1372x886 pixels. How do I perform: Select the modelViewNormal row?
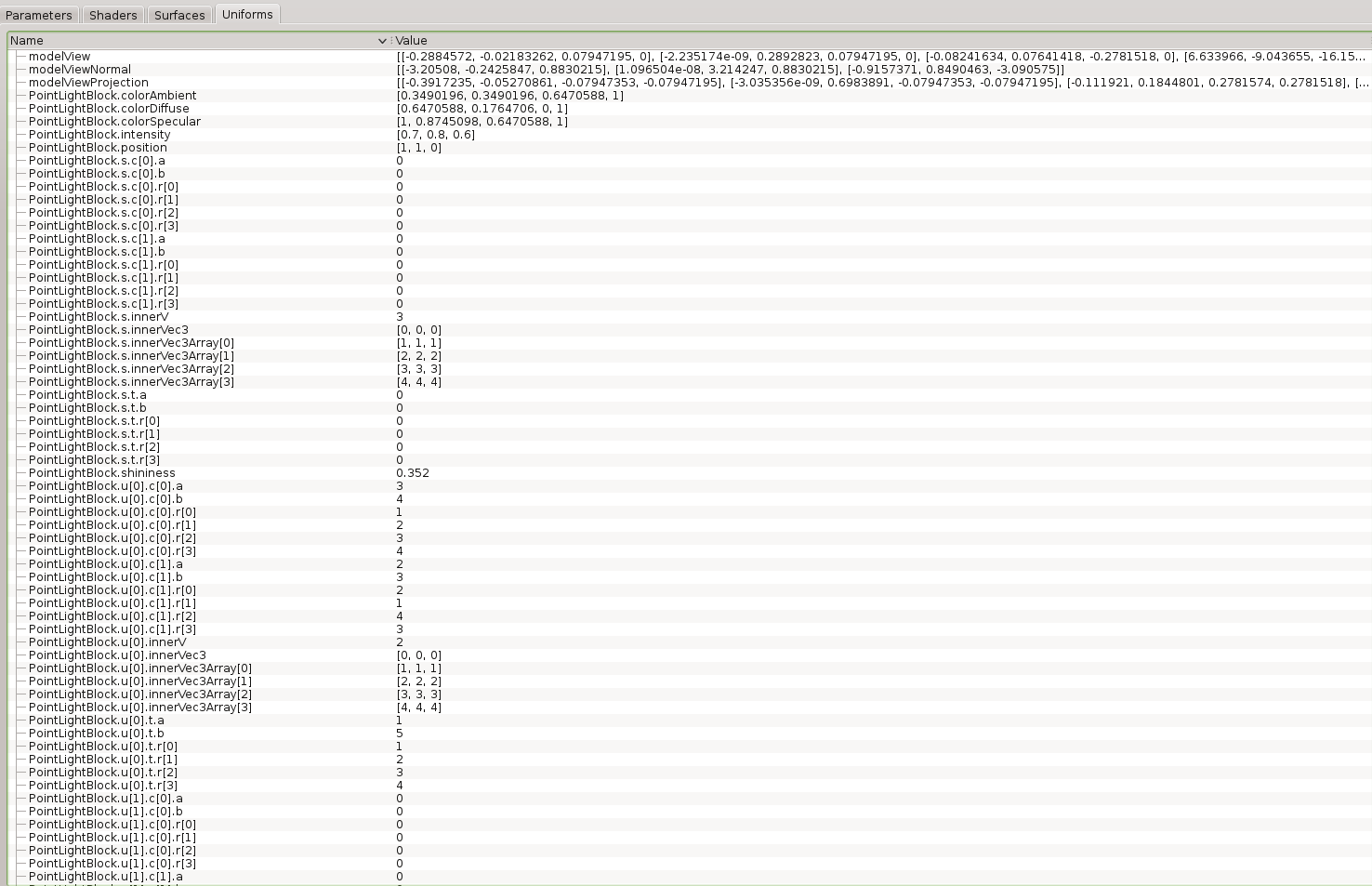point(689,70)
